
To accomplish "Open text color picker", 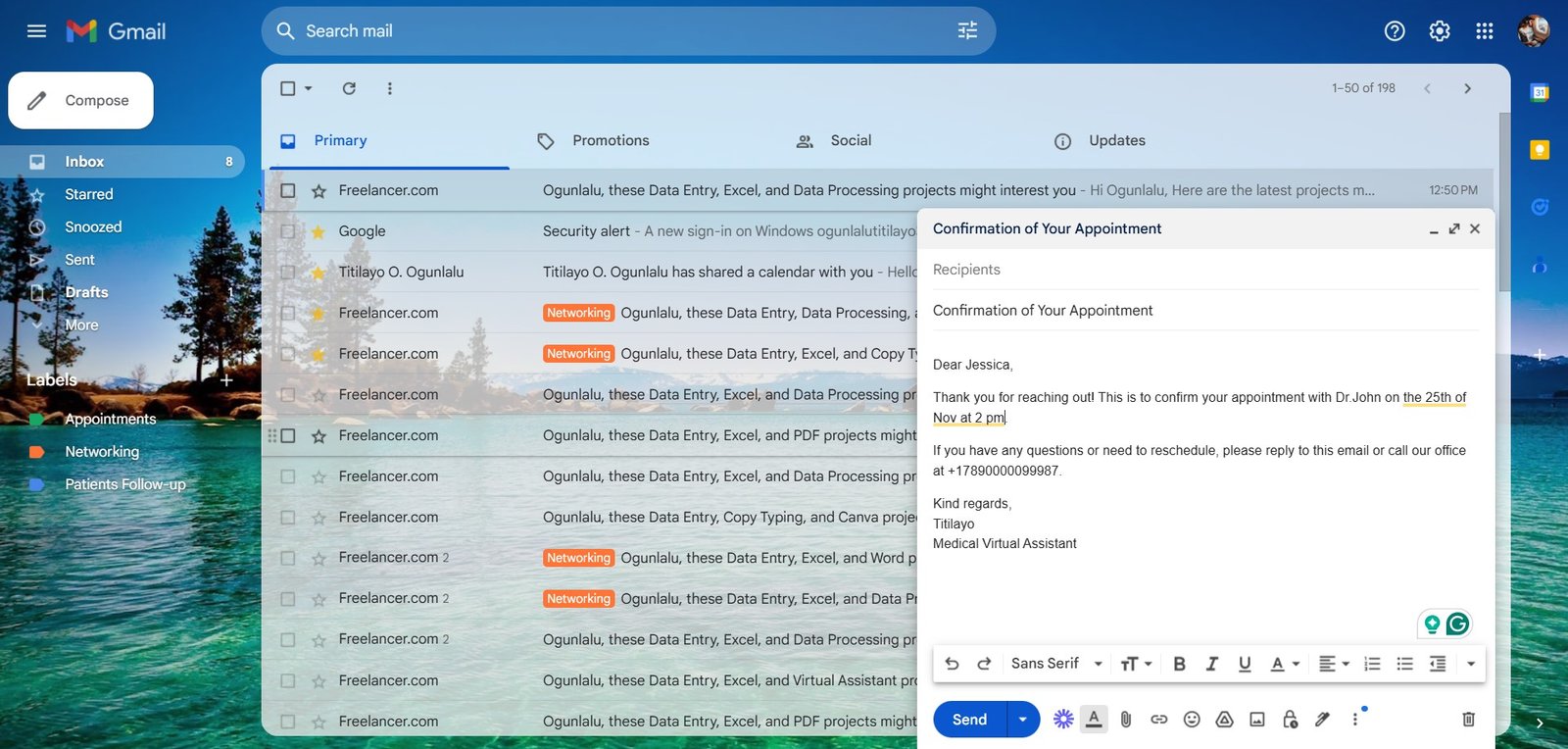I will (x=1285, y=664).
